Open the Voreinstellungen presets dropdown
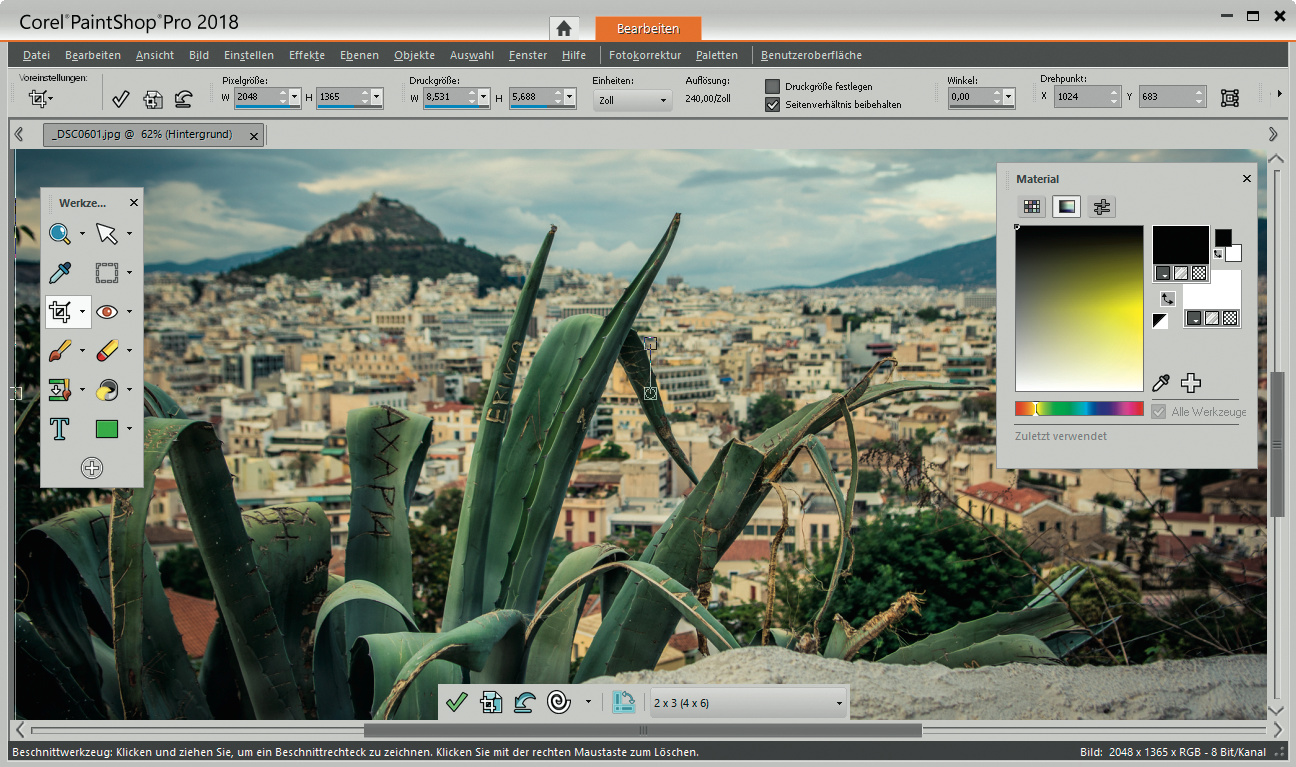 pos(41,98)
